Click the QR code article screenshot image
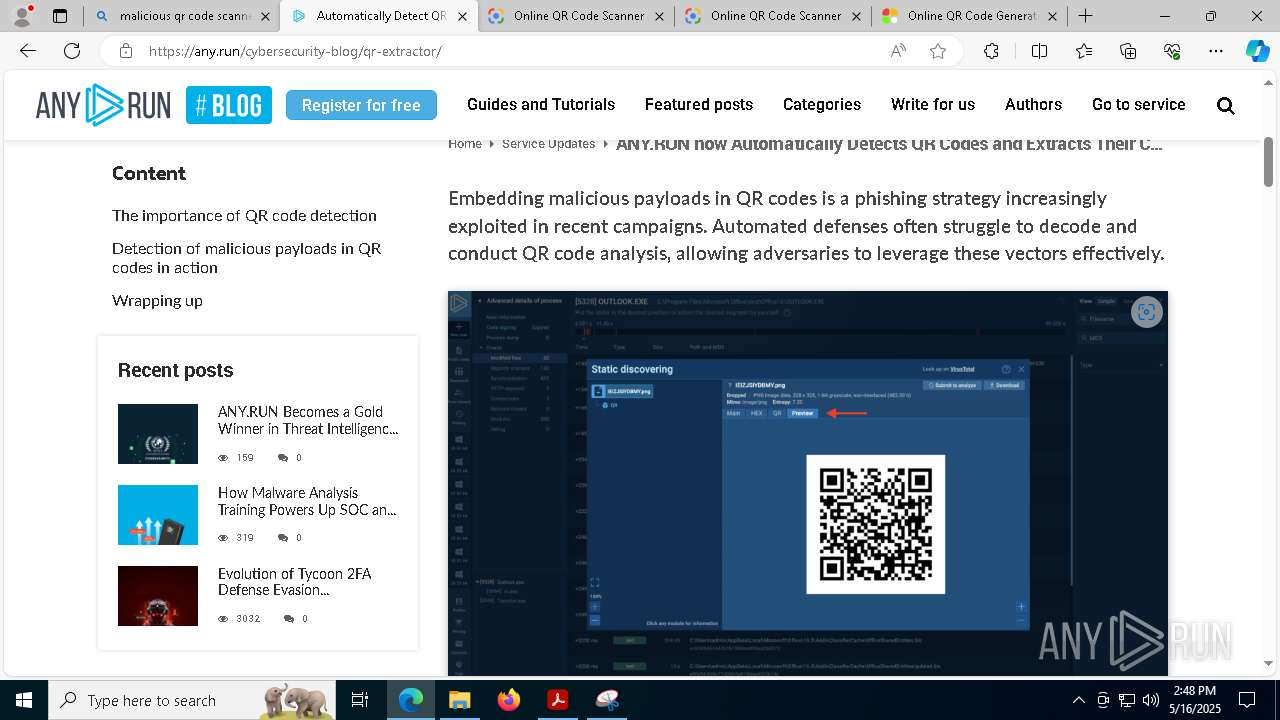The width and height of the screenshot is (1280, 720). [808, 483]
